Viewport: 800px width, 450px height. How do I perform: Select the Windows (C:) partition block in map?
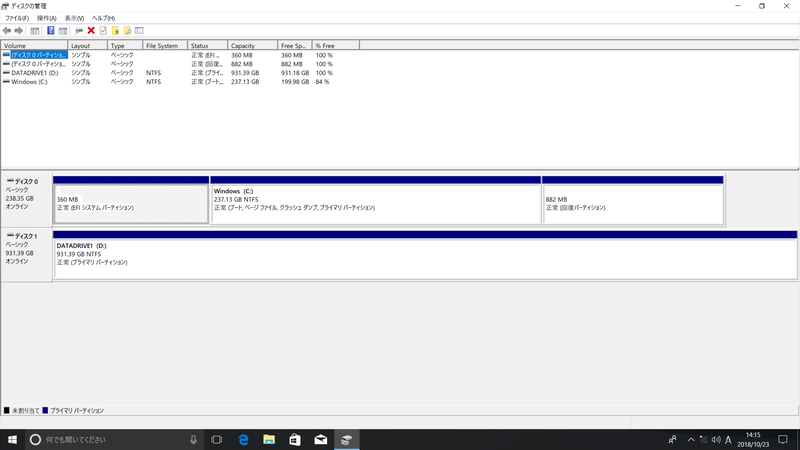[376, 204]
